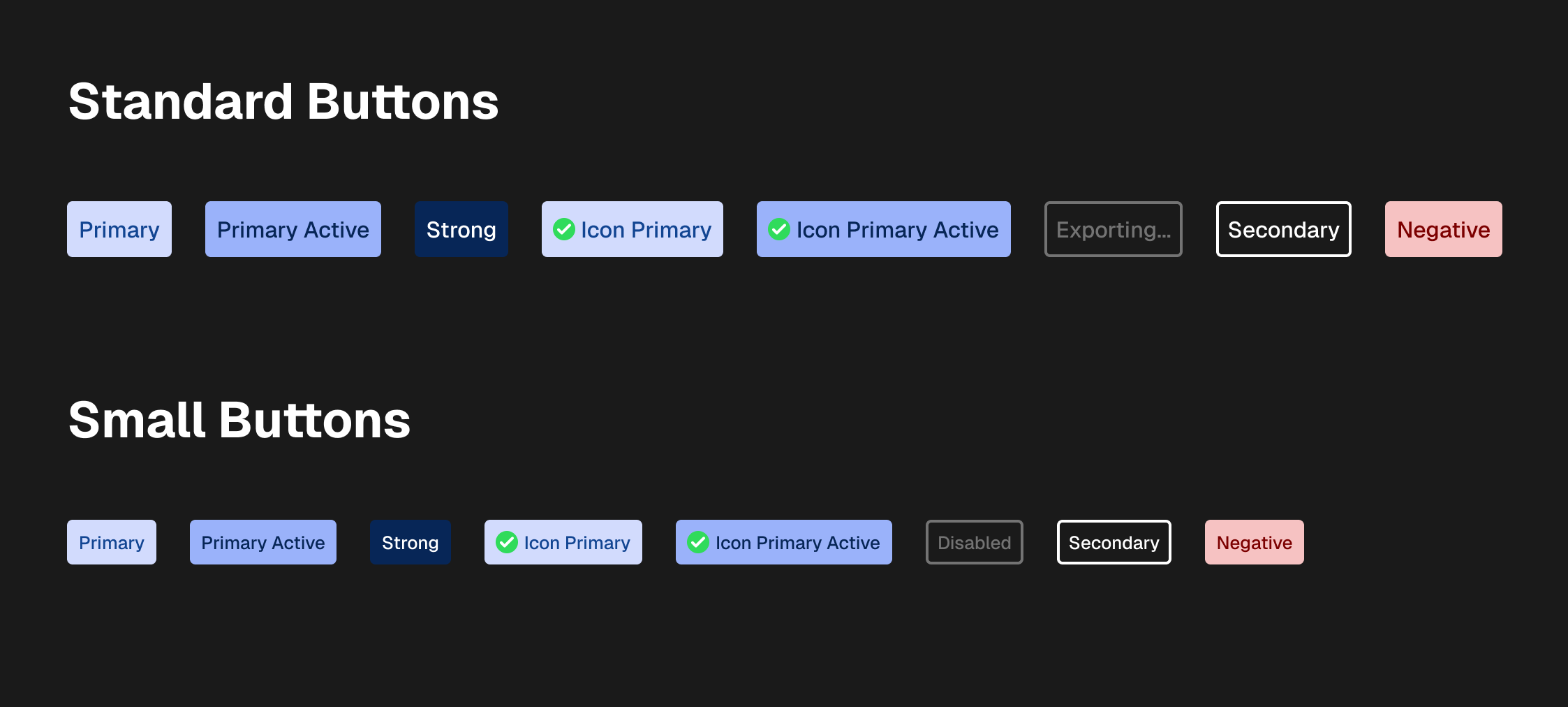Image resolution: width=1568 pixels, height=707 pixels.
Task: Select the small Strong button
Action: point(410,542)
